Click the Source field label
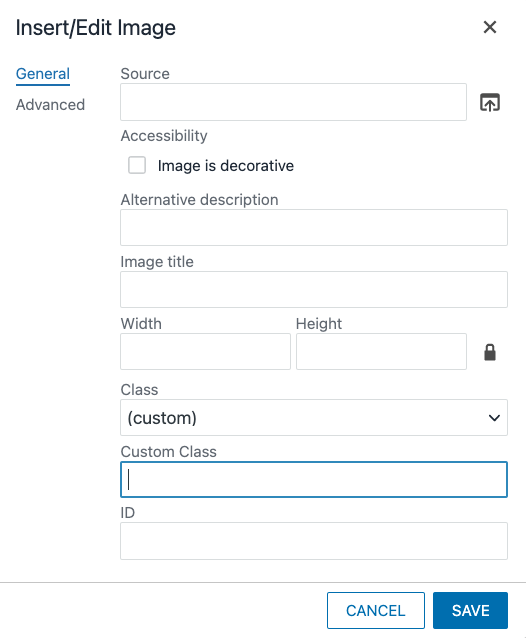Viewport: 526px width, 638px height. click(145, 74)
